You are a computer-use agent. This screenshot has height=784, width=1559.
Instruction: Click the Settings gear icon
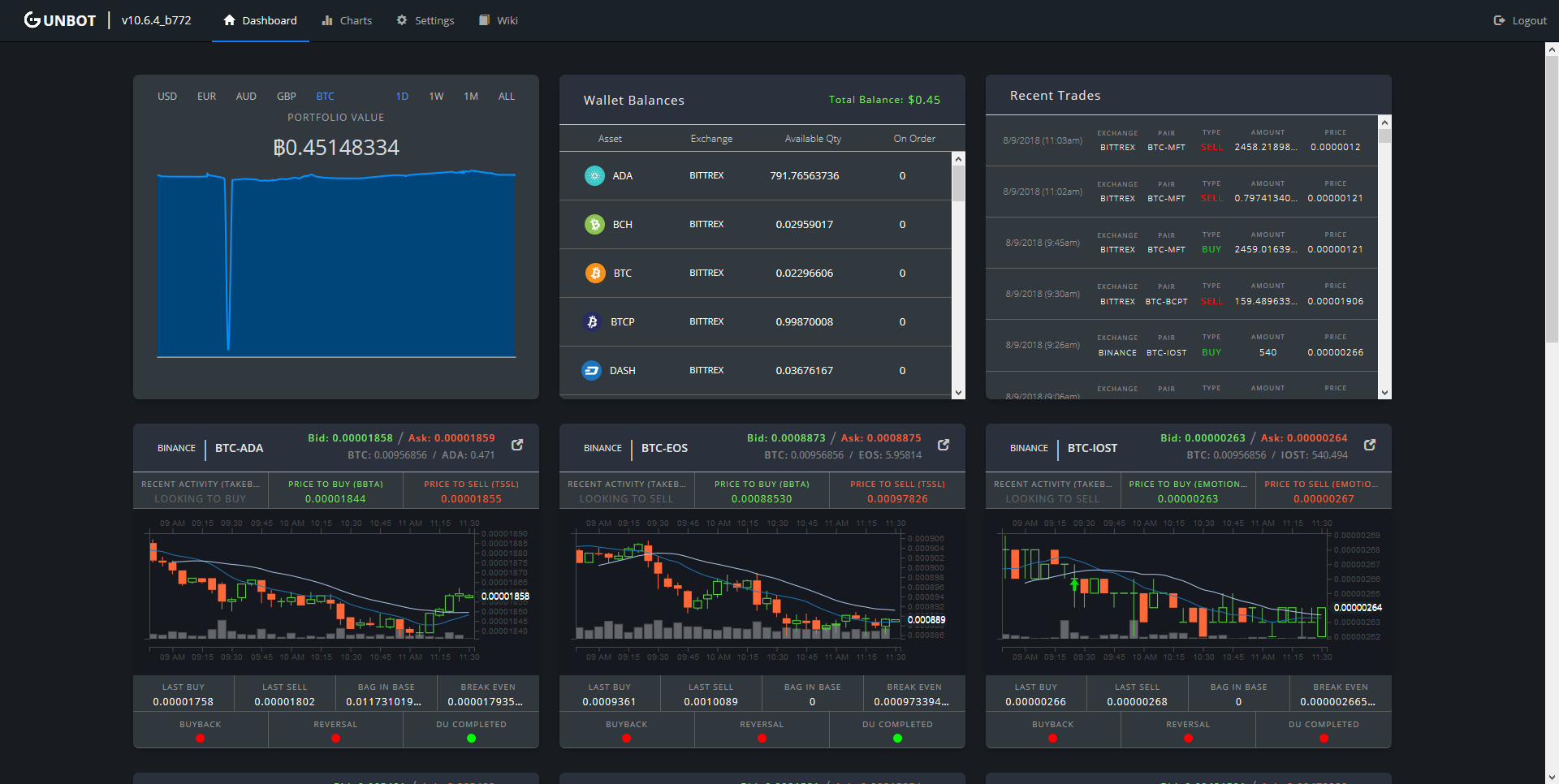tap(402, 20)
